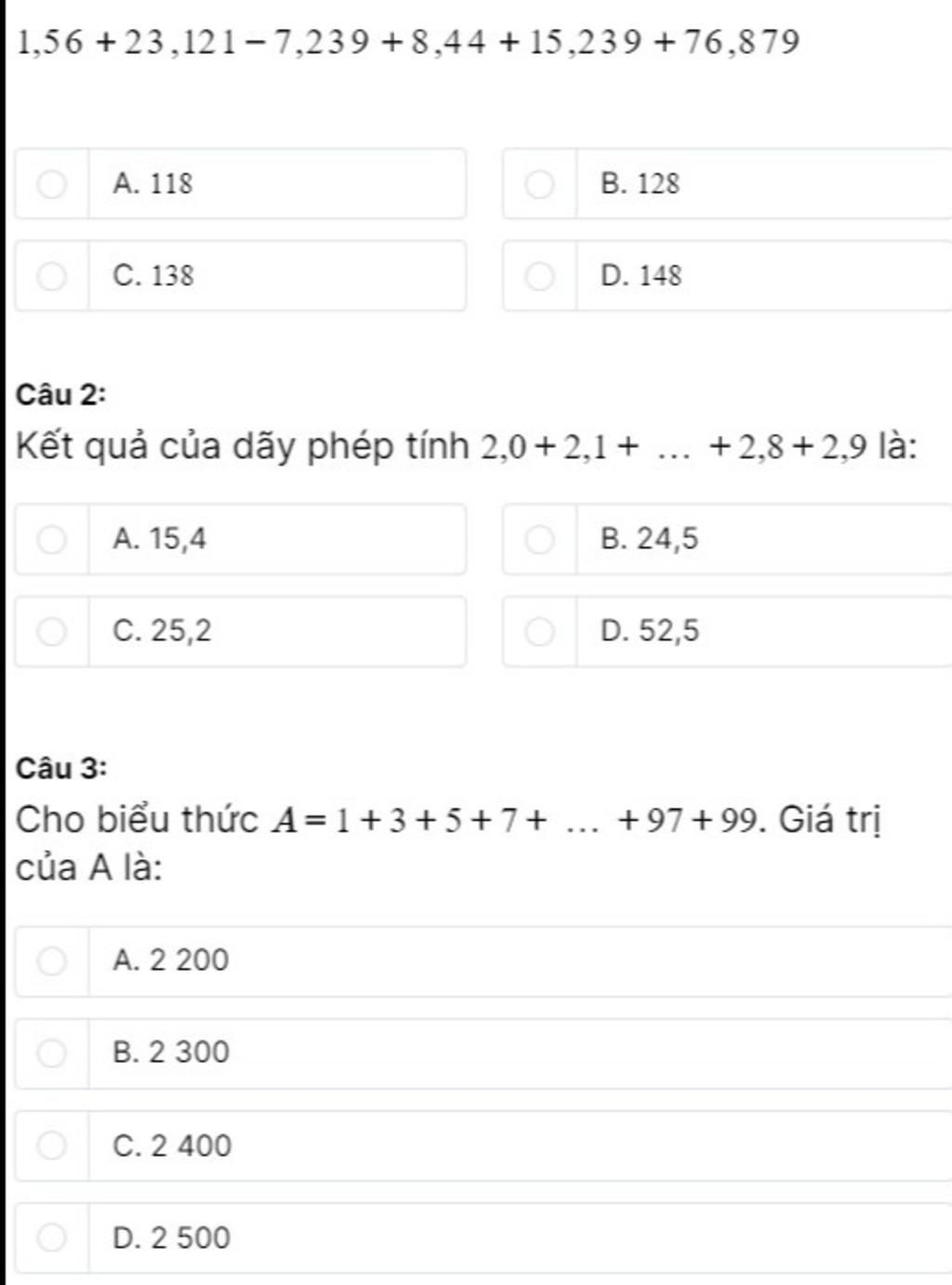
Task: Click the Câu 2 question heading
Action: [x=61, y=394]
